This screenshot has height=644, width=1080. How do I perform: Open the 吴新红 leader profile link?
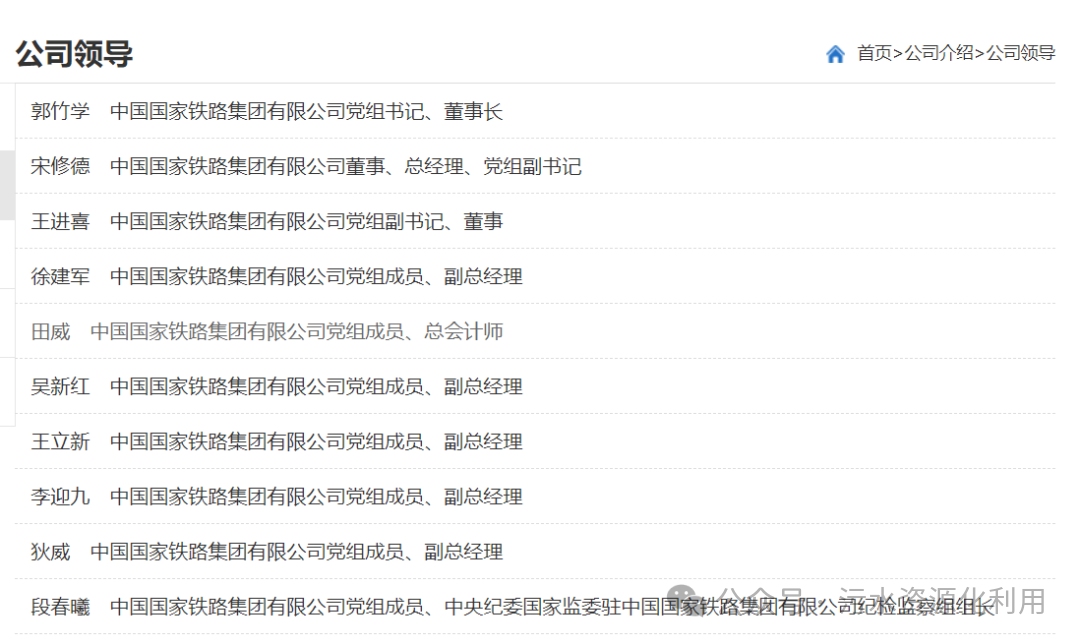276,386
